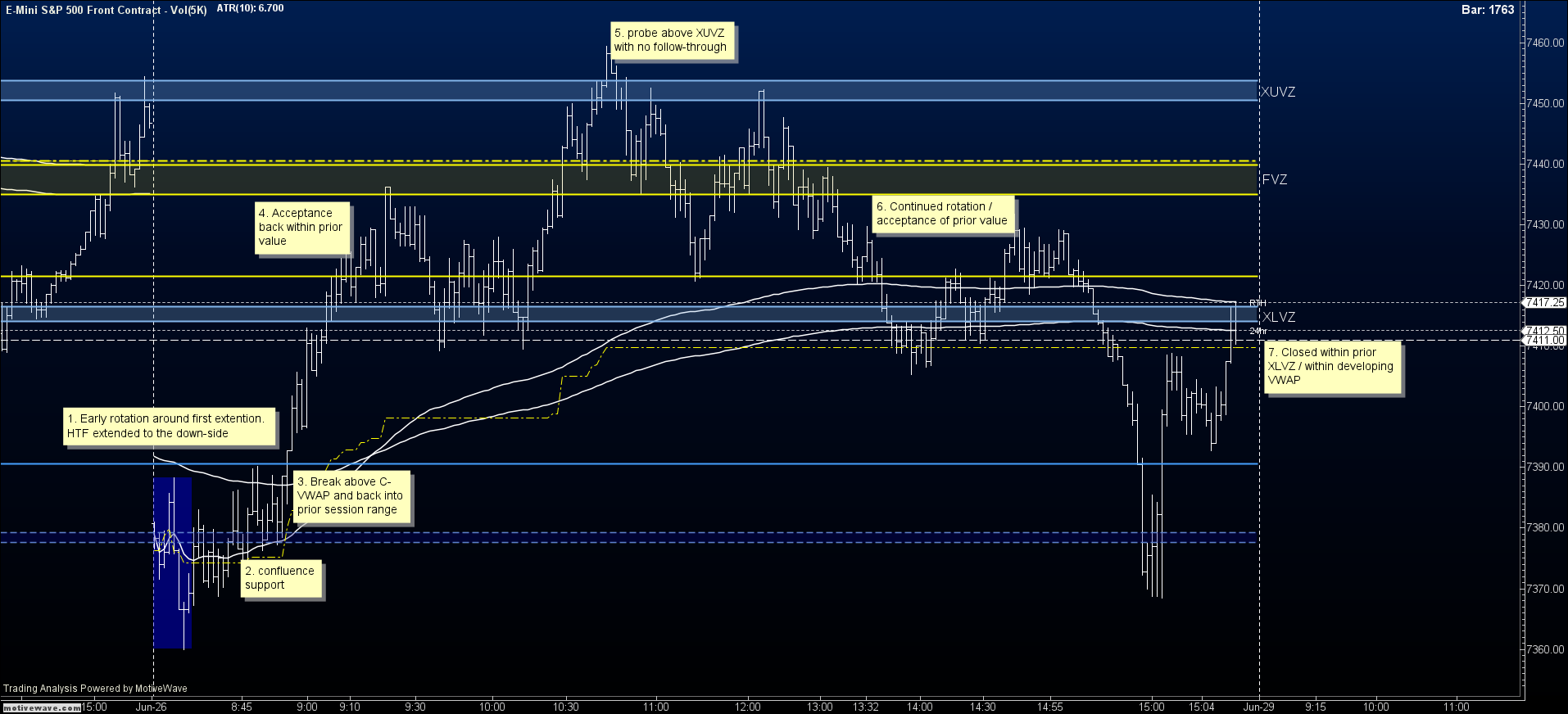Click the 7400.00 price axis label
This screenshot has height=714, width=1568.
pos(1546,406)
